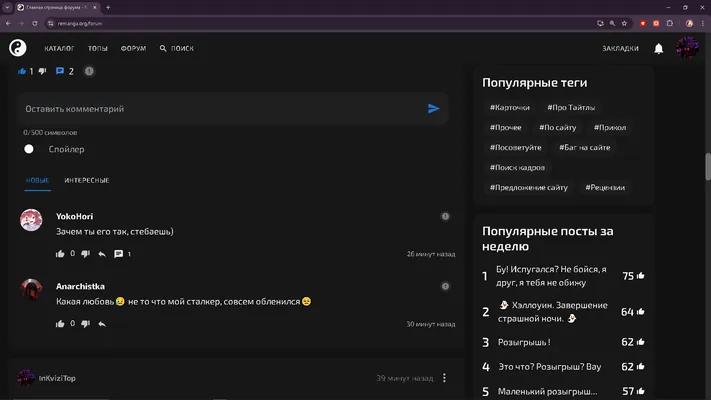Viewport: 711px width, 400px height.
Task: Open popular post 'Хэллоуин. Завершение страшной ночи'
Action: coord(553,312)
